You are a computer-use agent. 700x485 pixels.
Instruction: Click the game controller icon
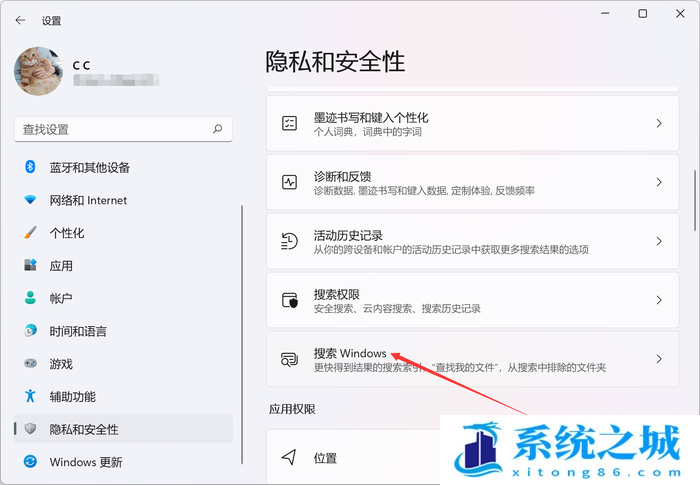click(30, 363)
